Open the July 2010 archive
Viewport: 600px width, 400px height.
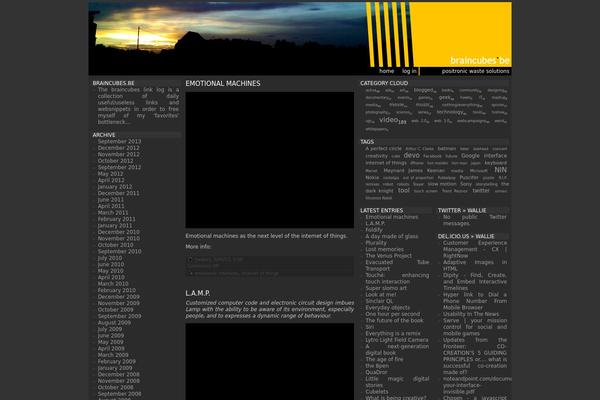[x=110, y=258]
